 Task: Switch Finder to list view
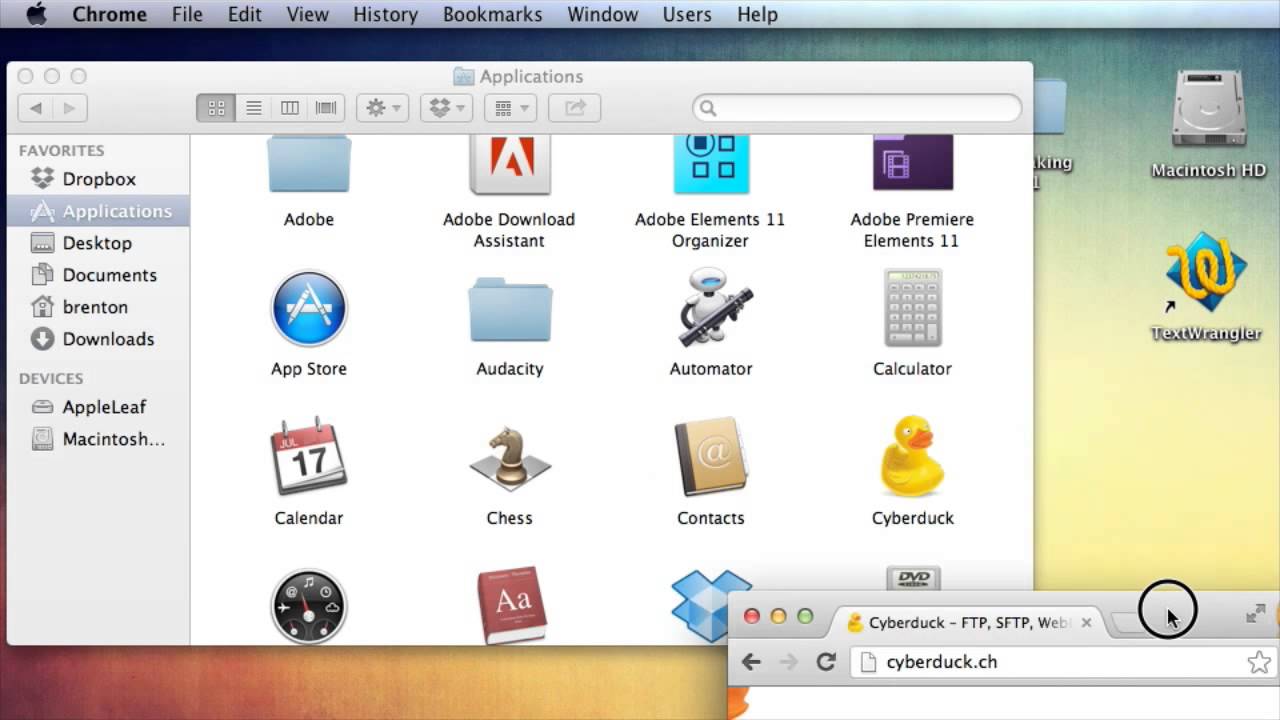pos(254,108)
